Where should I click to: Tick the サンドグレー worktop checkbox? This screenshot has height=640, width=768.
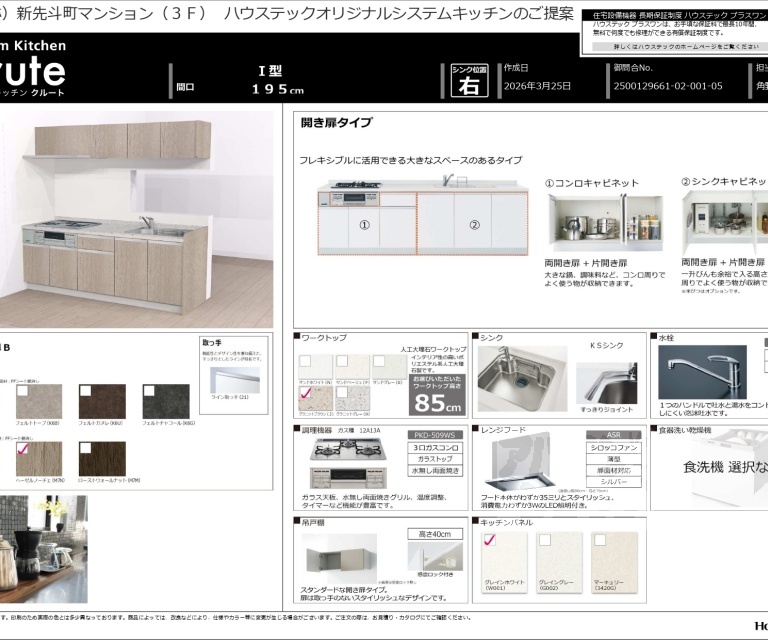pyautogui.click(x=379, y=361)
